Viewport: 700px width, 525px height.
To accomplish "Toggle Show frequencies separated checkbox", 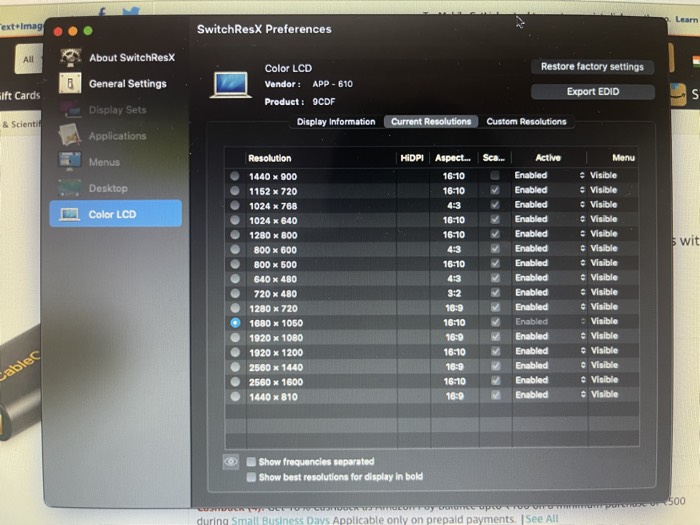I will [251, 462].
